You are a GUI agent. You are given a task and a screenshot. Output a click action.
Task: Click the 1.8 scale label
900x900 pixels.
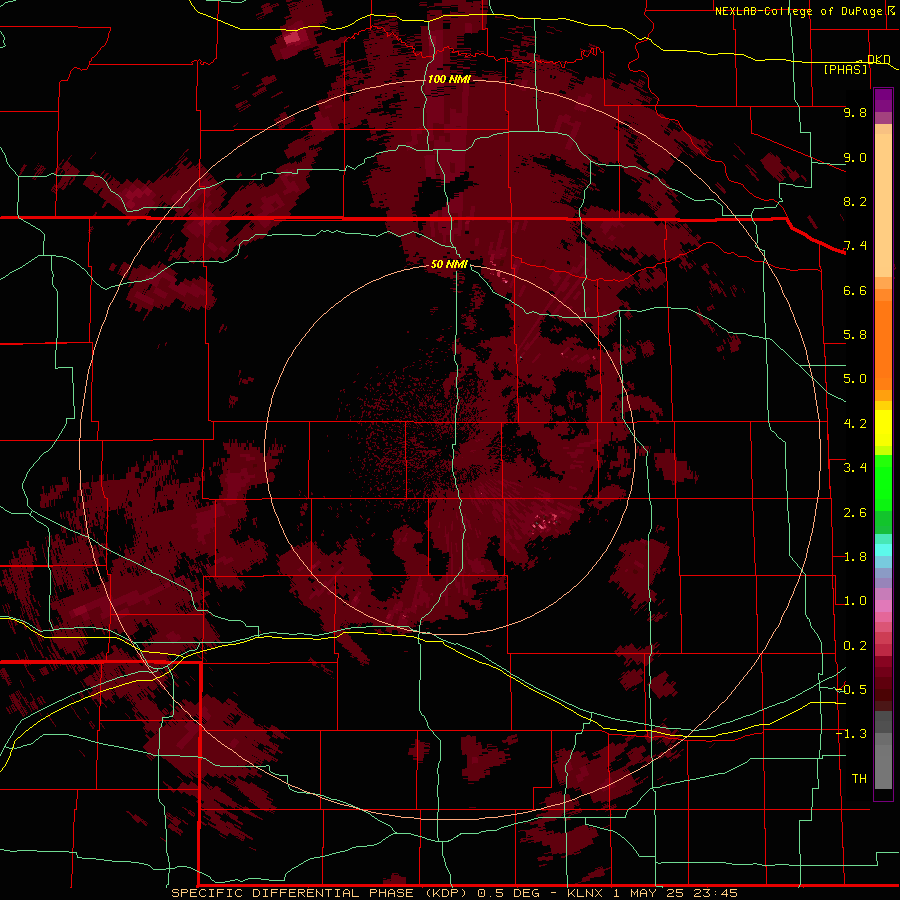855,557
